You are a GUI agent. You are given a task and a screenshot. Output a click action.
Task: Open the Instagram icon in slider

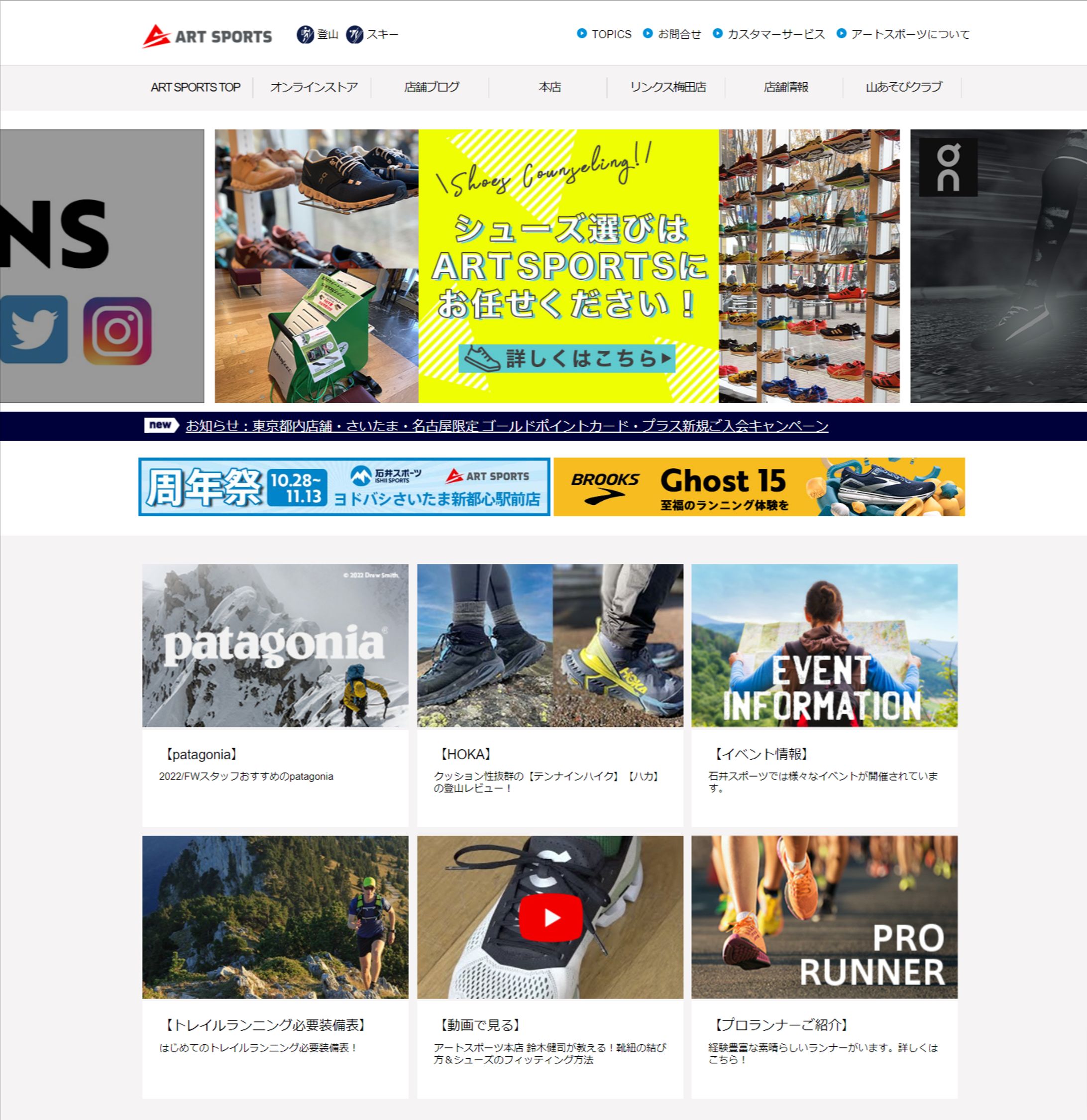pos(117,331)
